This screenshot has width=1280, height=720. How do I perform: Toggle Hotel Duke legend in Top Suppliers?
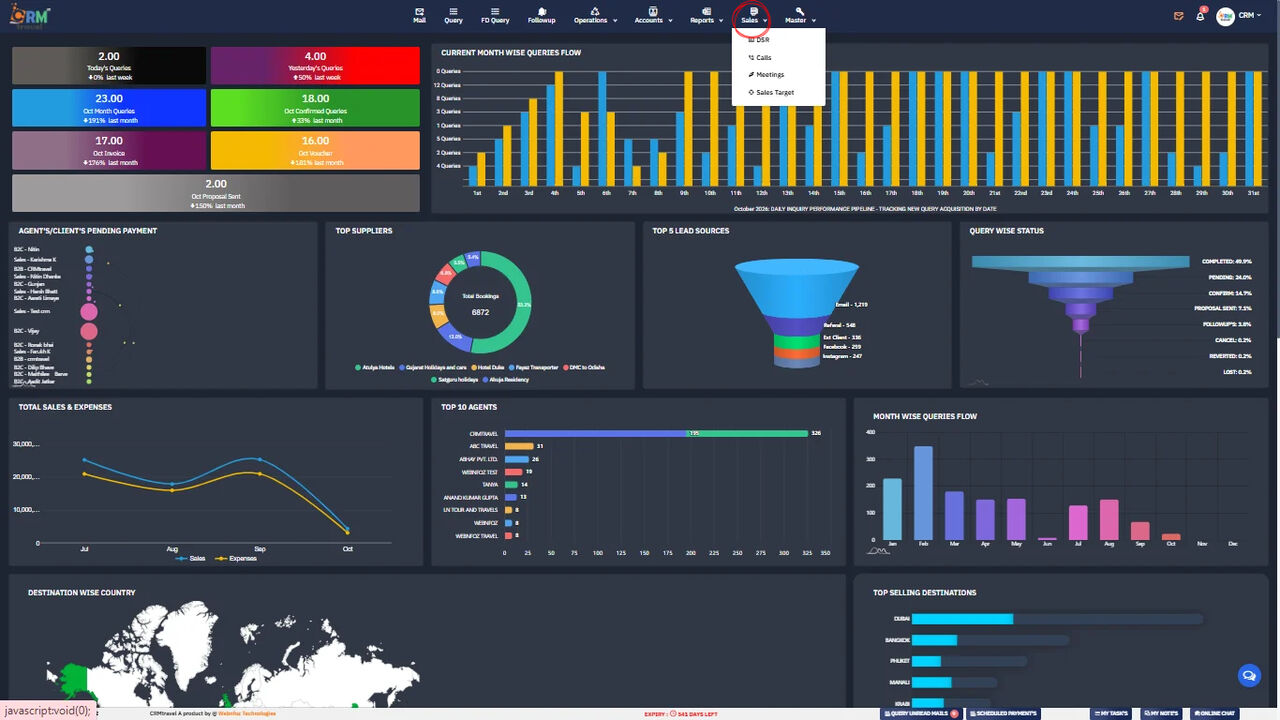pos(487,367)
